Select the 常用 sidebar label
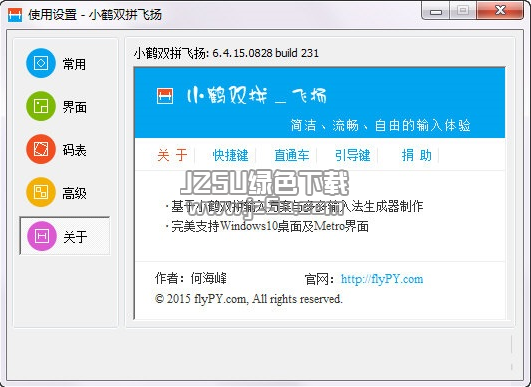This screenshot has width=531, height=387. (x=74, y=64)
